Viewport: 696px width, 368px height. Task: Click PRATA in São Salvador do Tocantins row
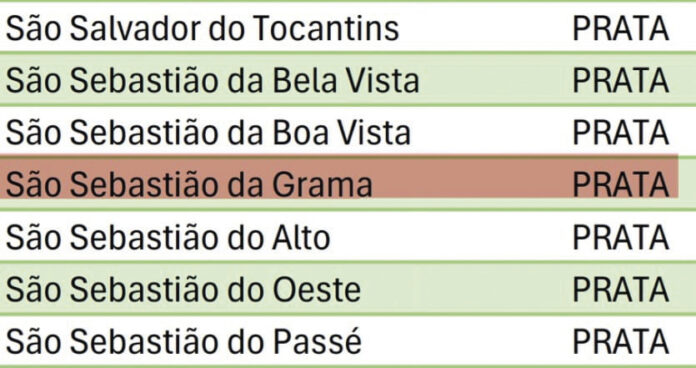(x=621, y=29)
